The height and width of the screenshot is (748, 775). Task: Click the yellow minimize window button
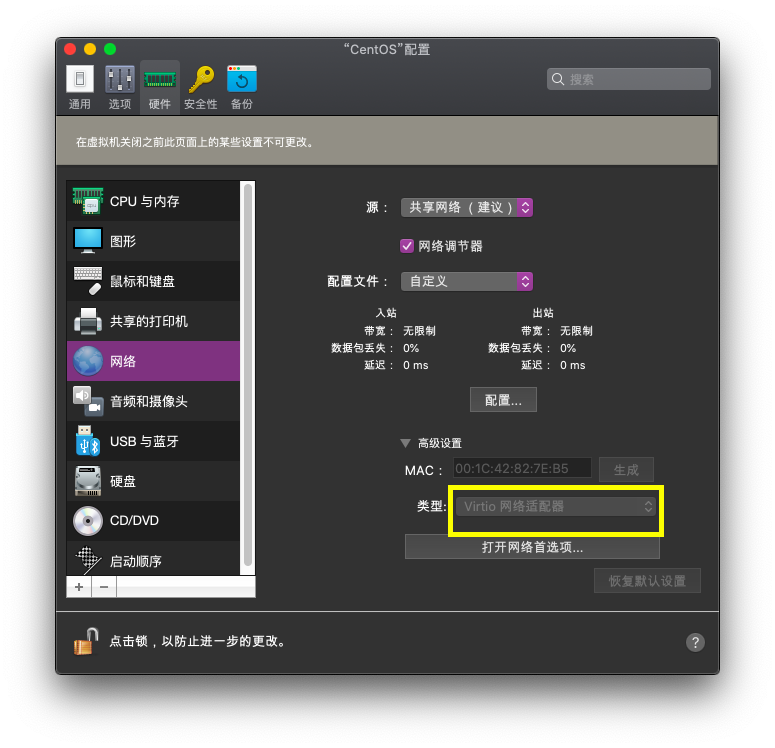click(90, 49)
